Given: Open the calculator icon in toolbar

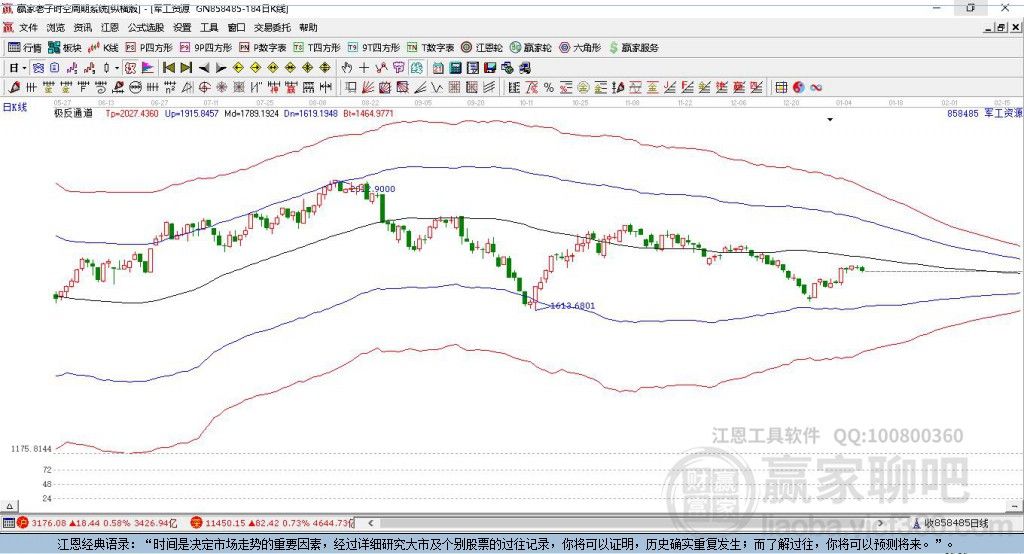Looking at the screenshot, I should tap(456, 68).
